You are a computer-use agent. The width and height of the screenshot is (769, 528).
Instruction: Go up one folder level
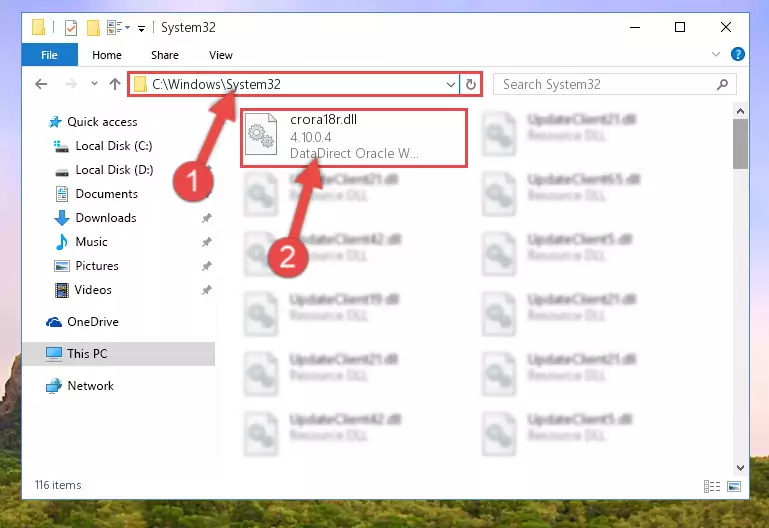(115, 84)
